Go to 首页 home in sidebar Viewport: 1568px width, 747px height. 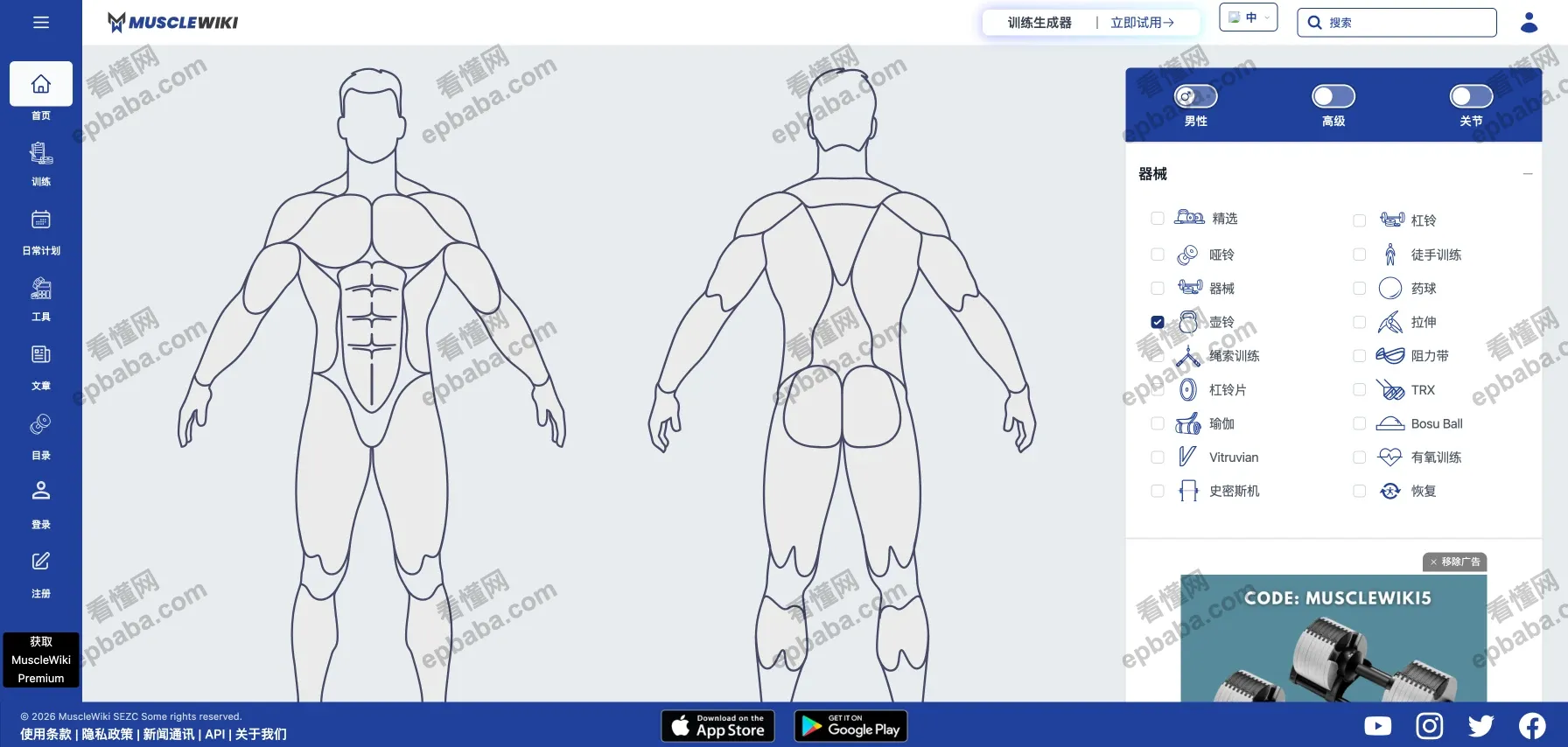point(41,92)
